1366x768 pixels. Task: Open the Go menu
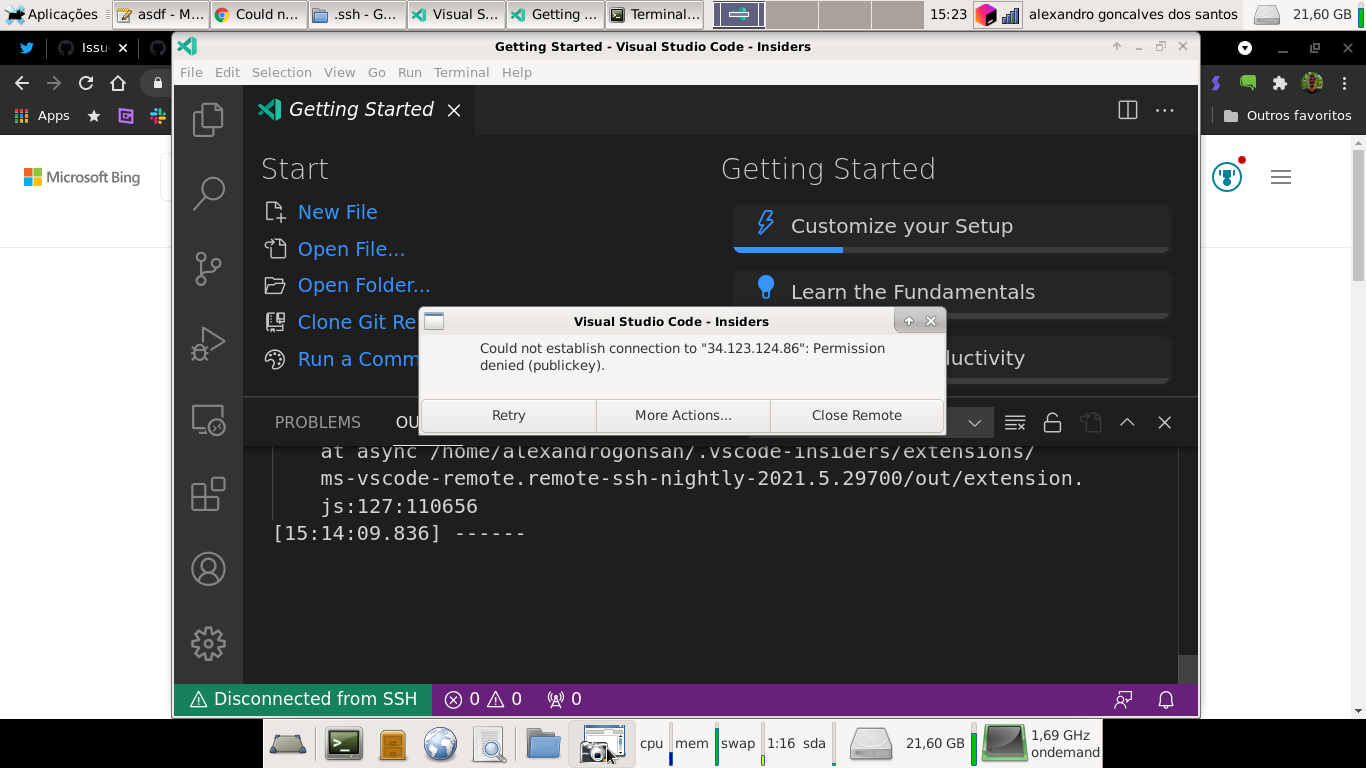(376, 72)
